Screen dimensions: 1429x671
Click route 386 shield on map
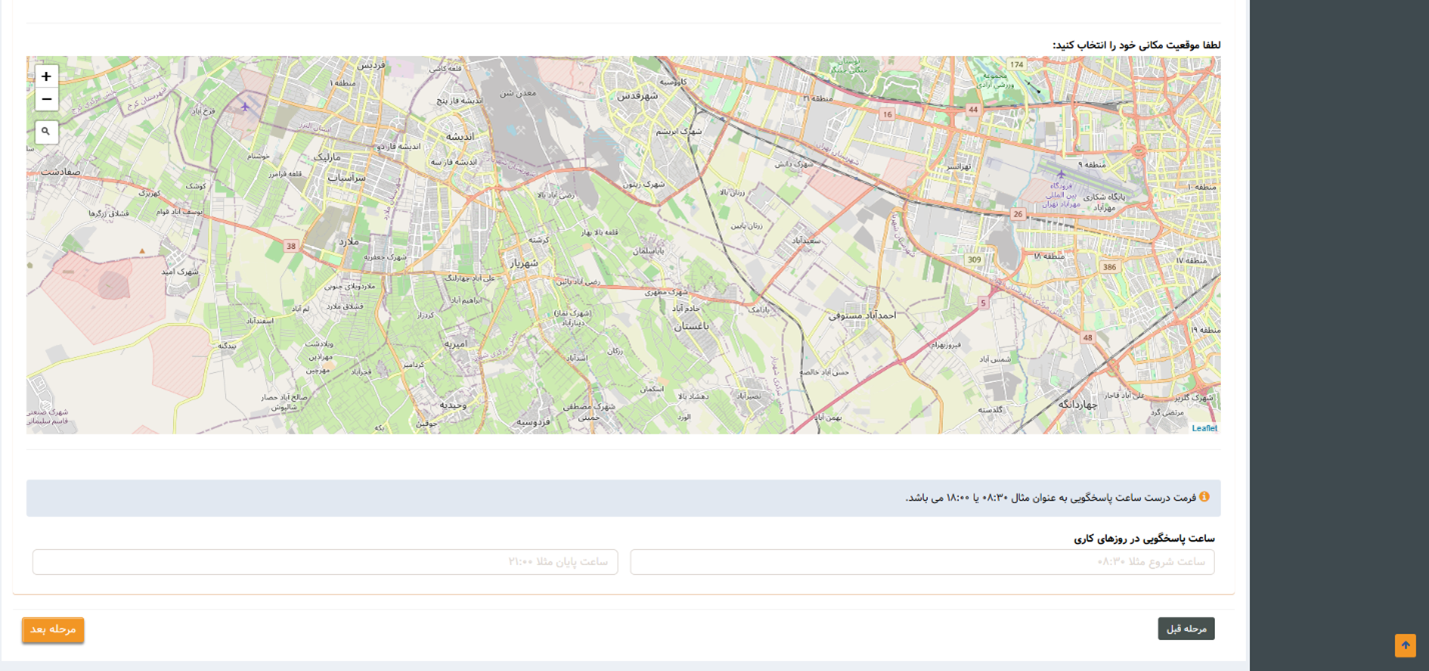1109,267
